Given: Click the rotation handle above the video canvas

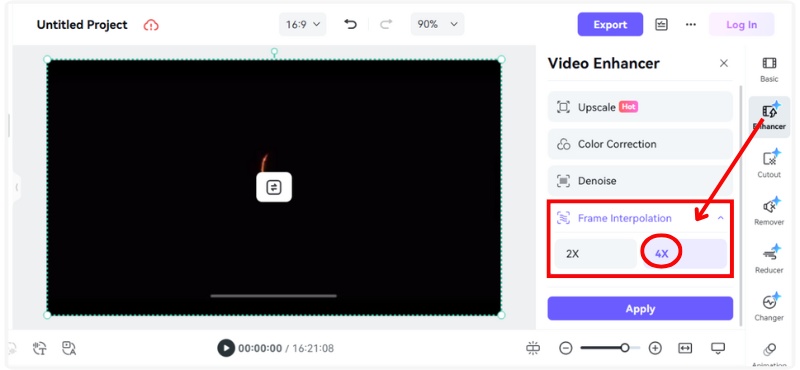Looking at the screenshot, I should [274, 52].
